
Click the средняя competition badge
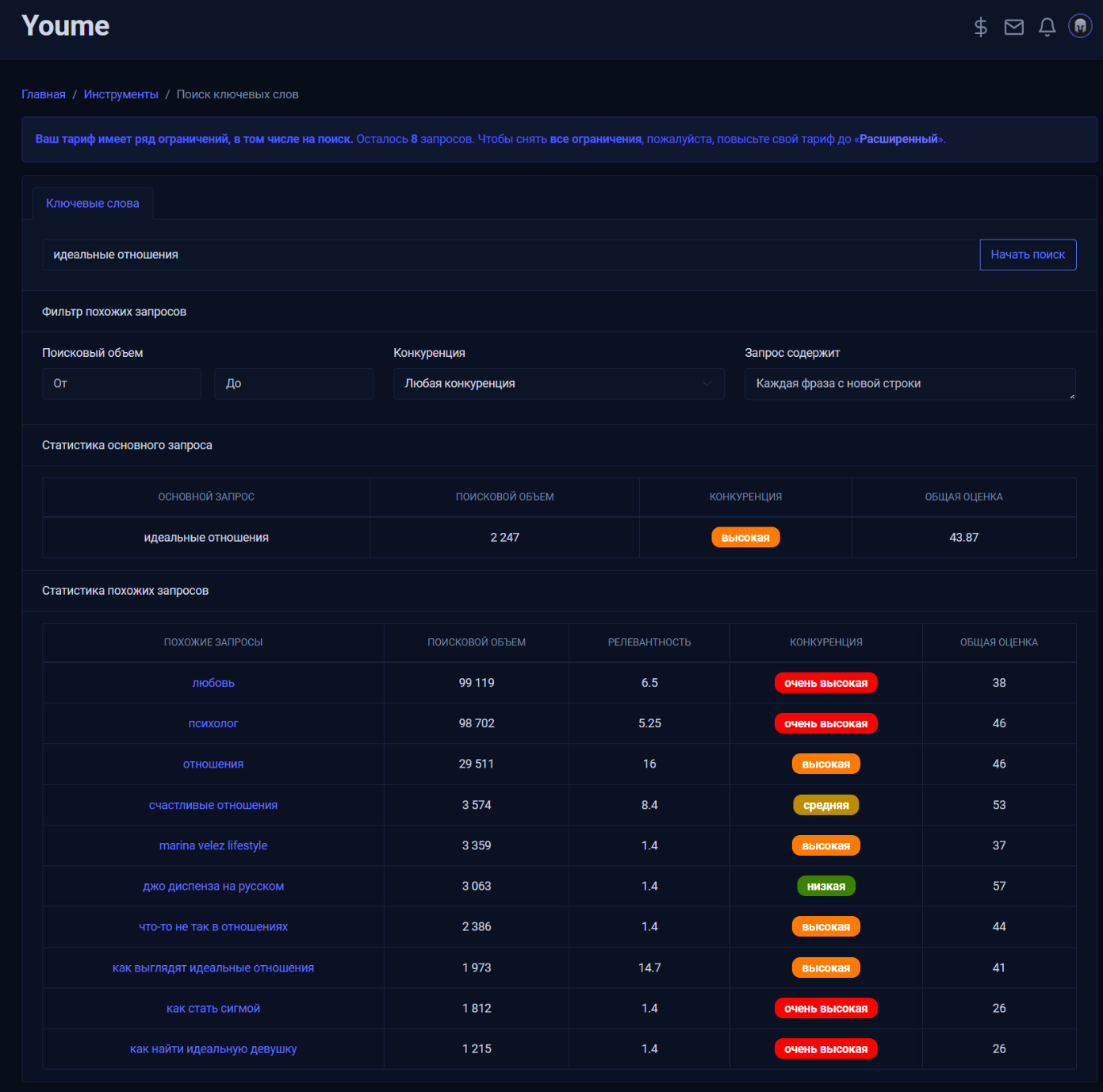pos(826,805)
